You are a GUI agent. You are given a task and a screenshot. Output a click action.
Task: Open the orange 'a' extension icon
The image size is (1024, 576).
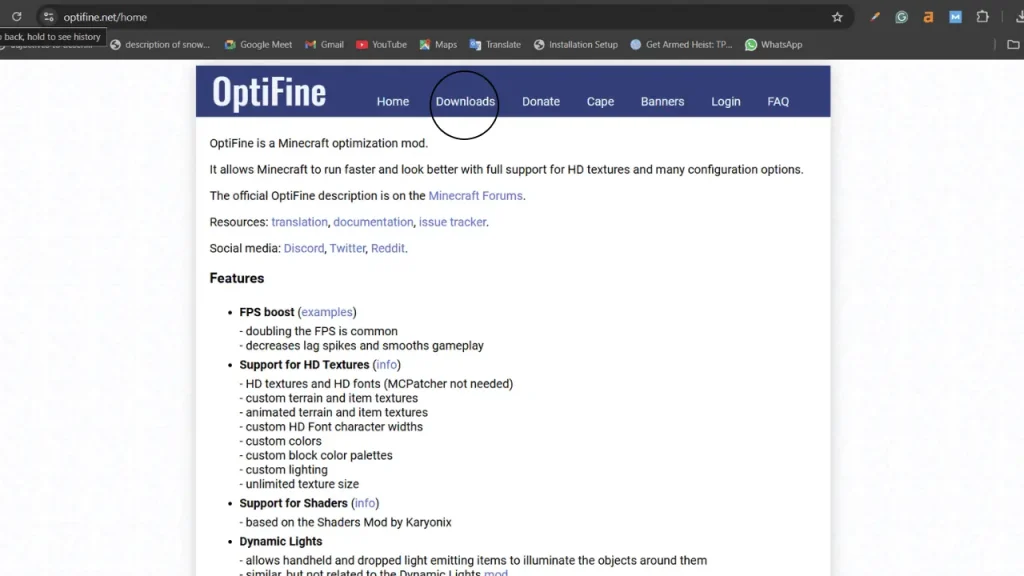tap(928, 17)
